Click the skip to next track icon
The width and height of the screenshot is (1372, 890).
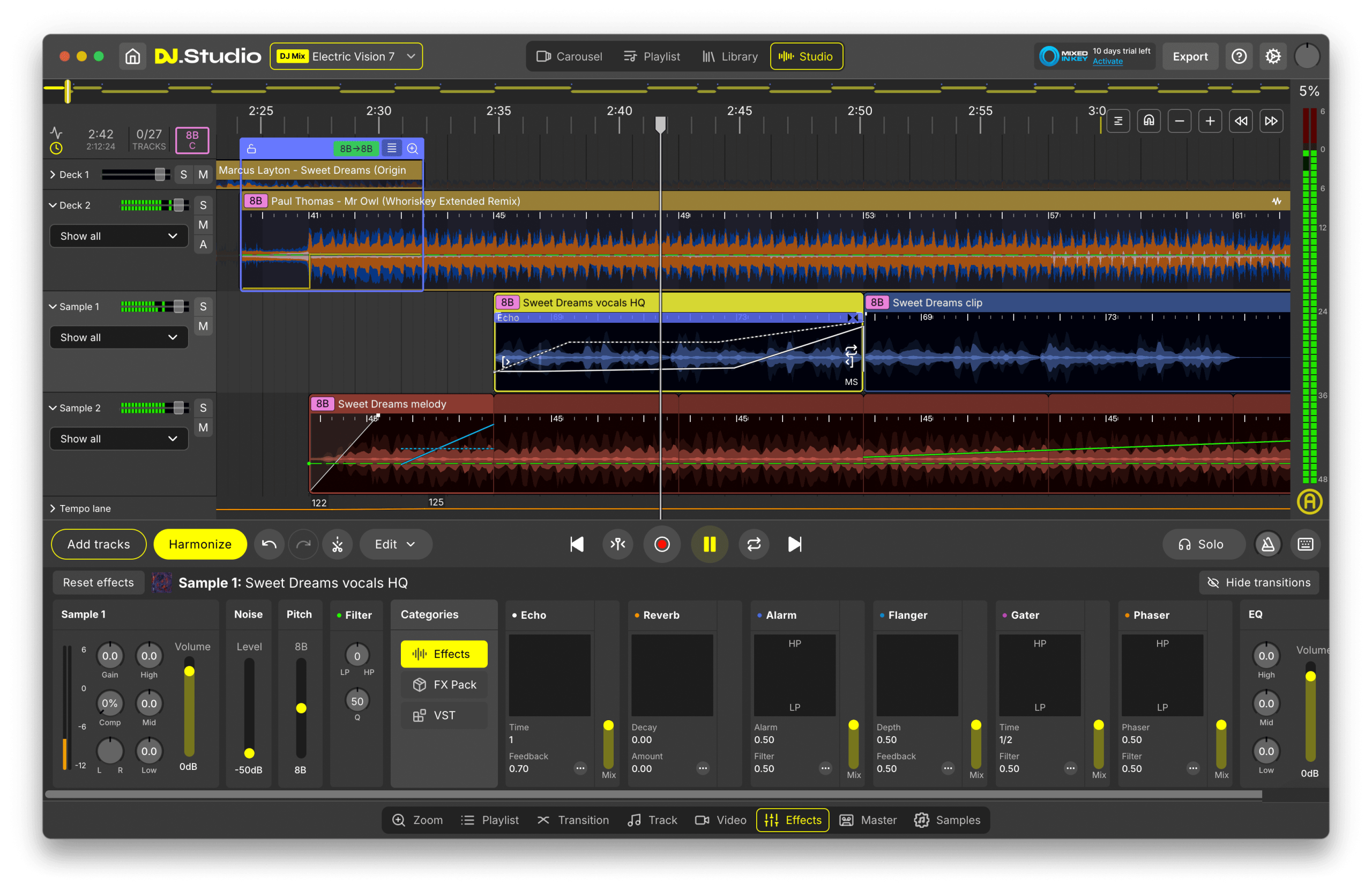tap(794, 544)
